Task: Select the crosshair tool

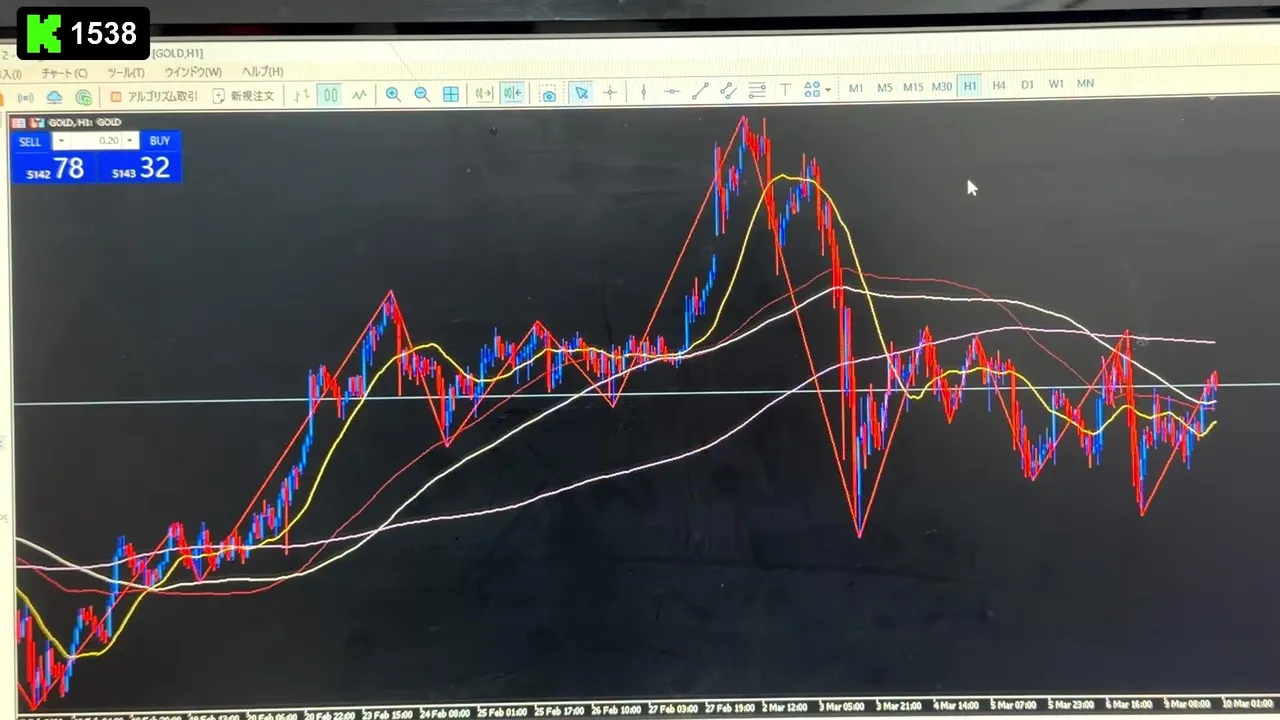Action: coord(610,93)
